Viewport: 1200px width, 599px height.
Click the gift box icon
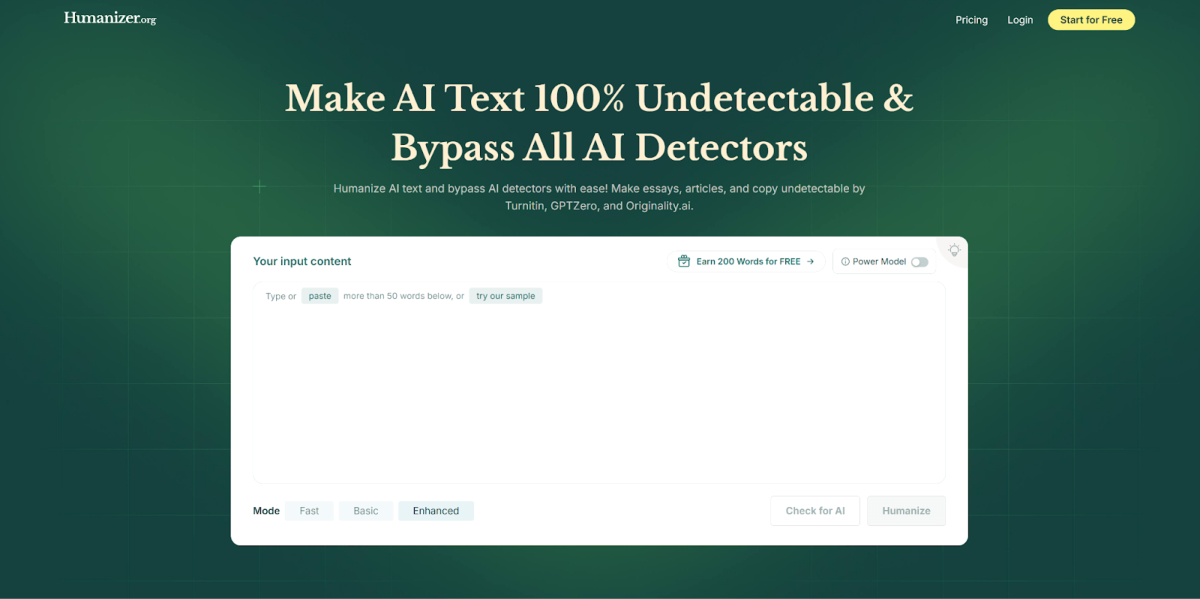[684, 261]
